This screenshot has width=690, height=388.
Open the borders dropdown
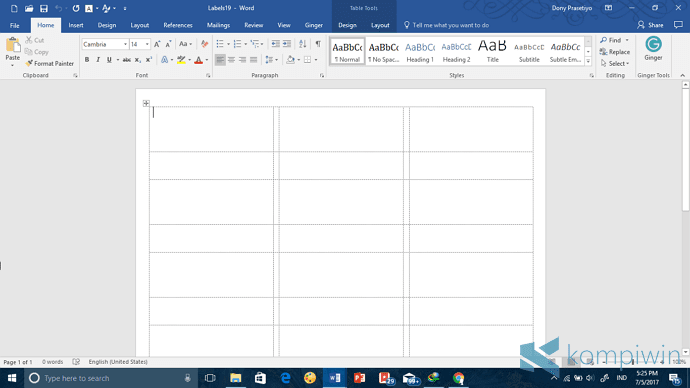click(316, 60)
